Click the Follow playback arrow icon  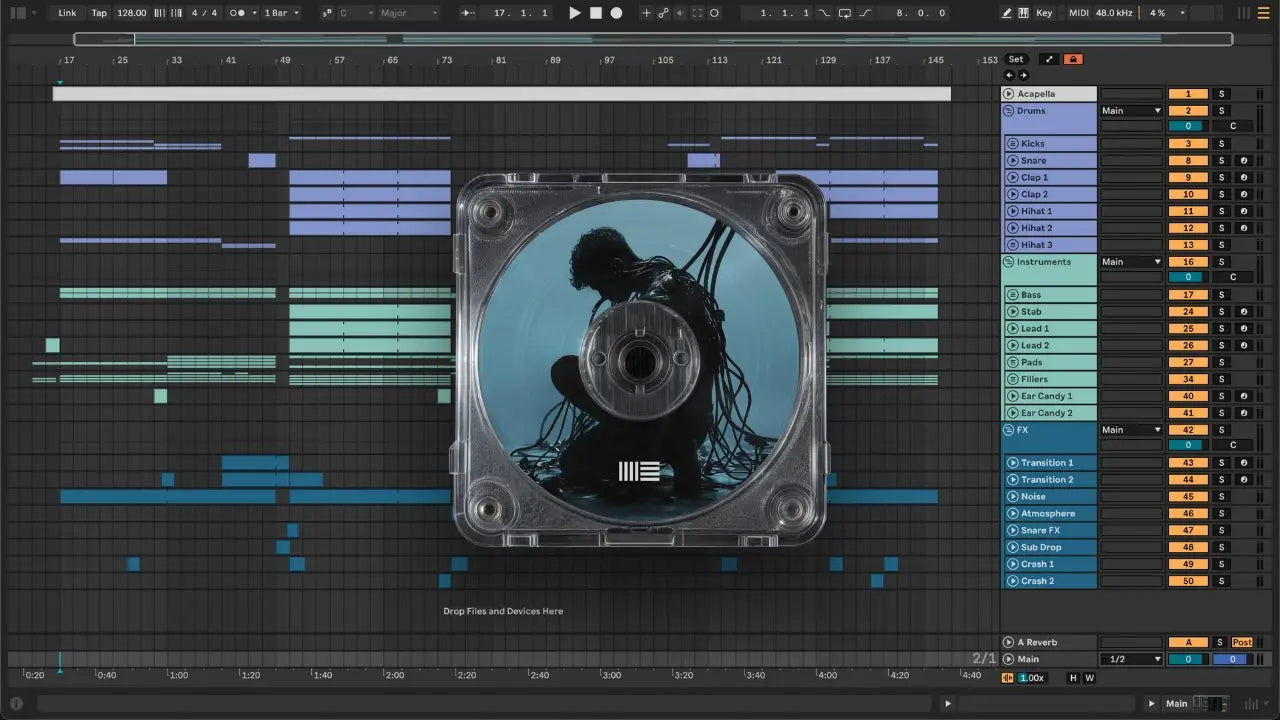click(468, 13)
